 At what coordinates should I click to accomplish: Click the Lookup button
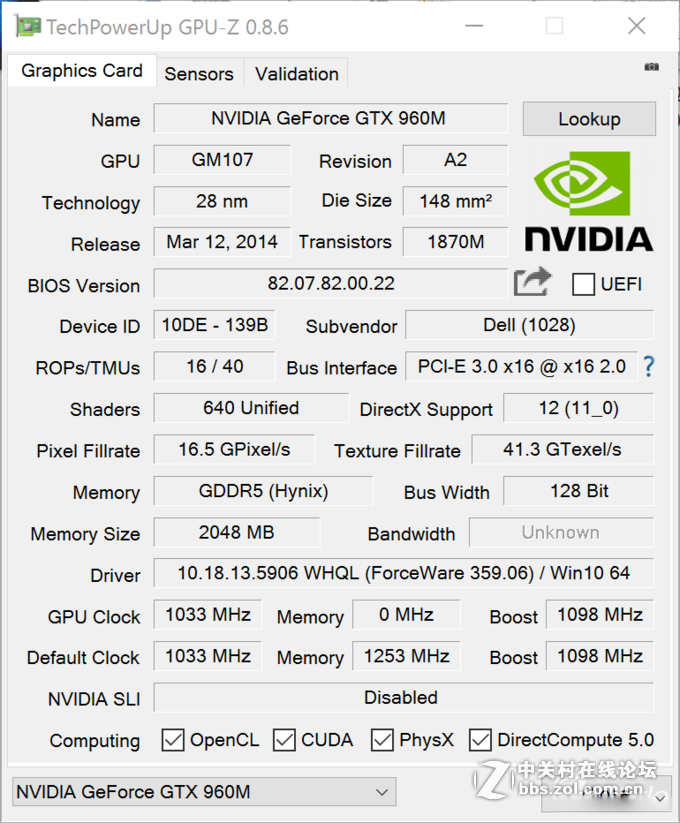(x=588, y=119)
